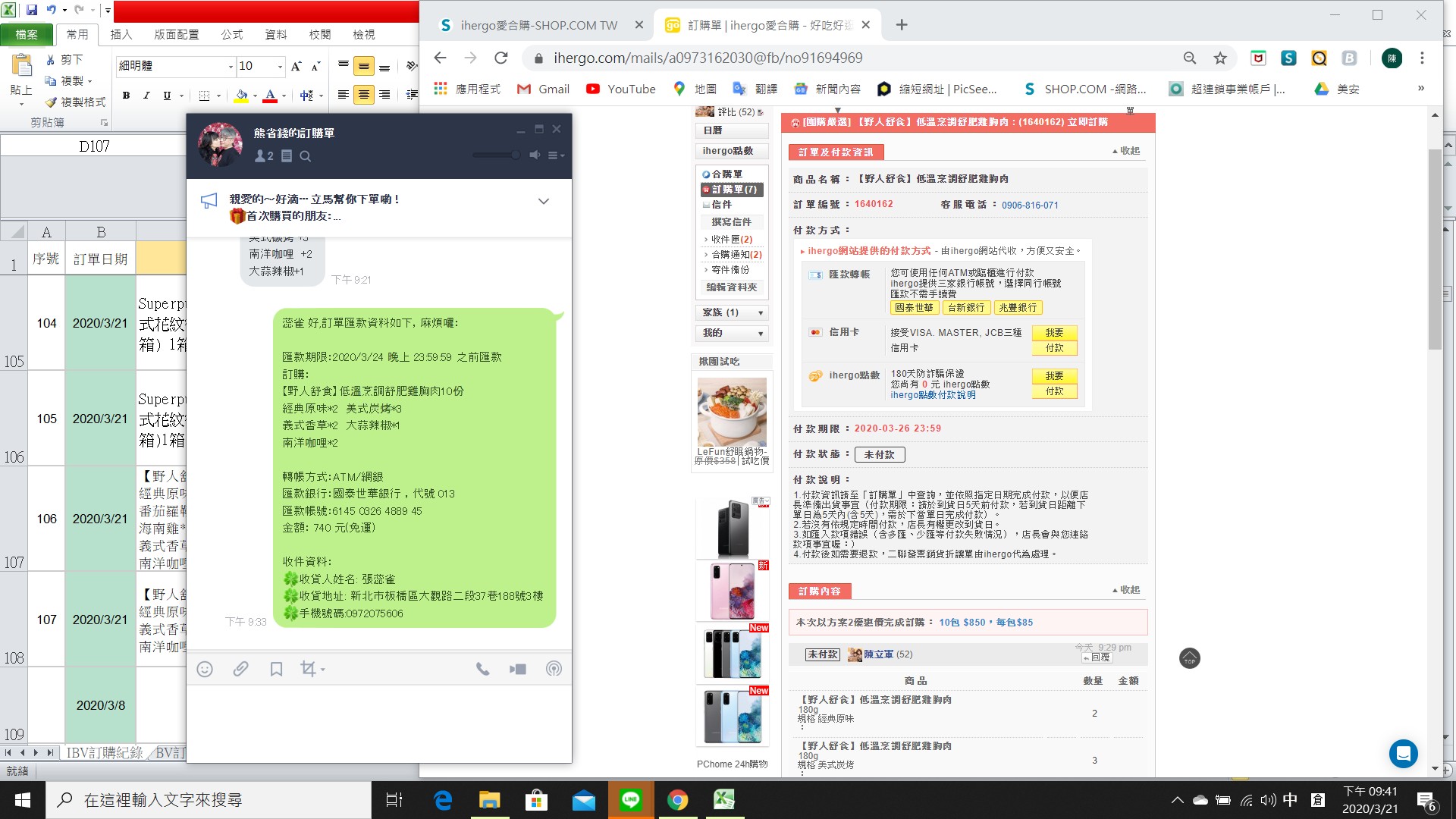The image size is (1456, 819).
Task: Open the Excel font name dropdown
Action: click(x=231, y=67)
